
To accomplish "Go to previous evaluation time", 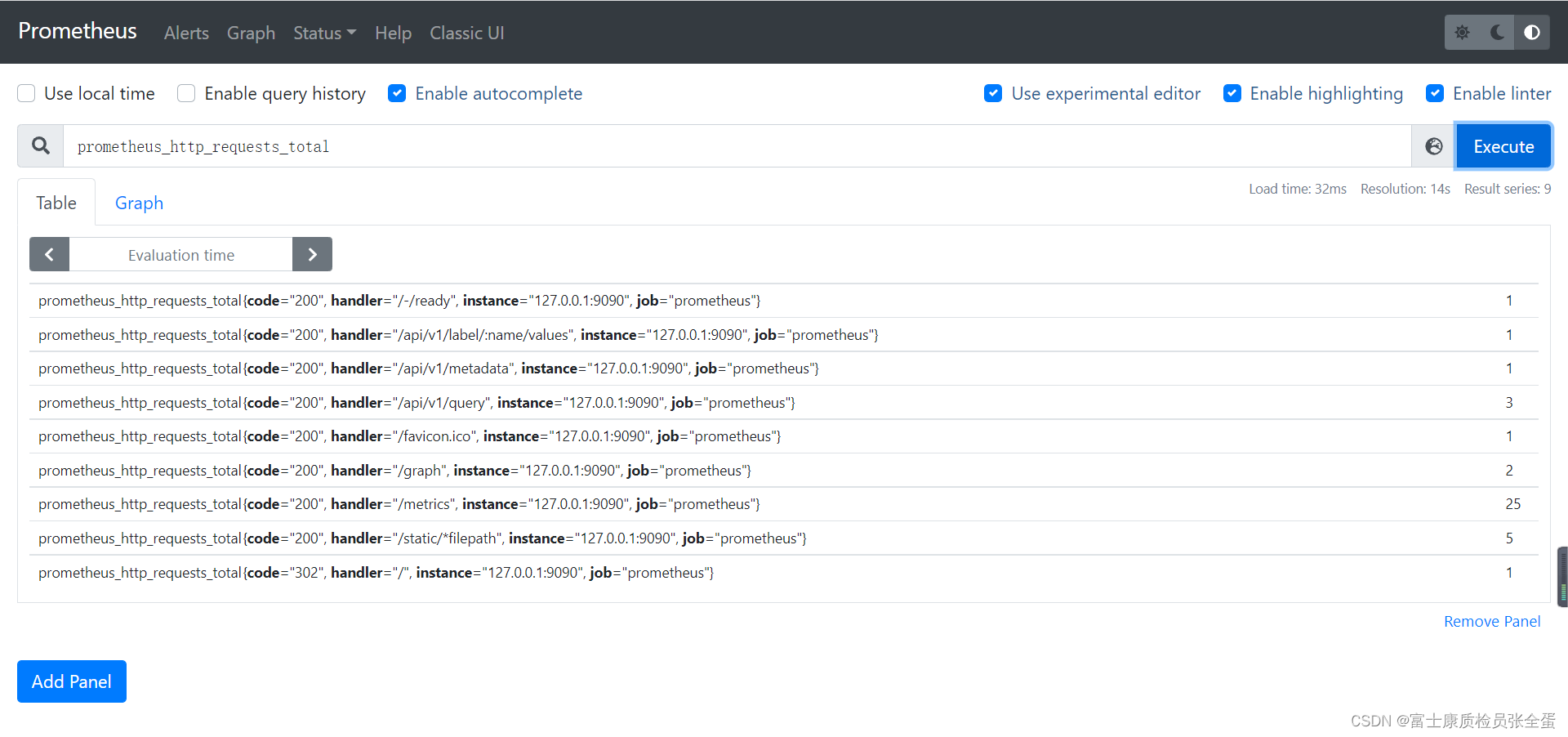I will [49, 254].
